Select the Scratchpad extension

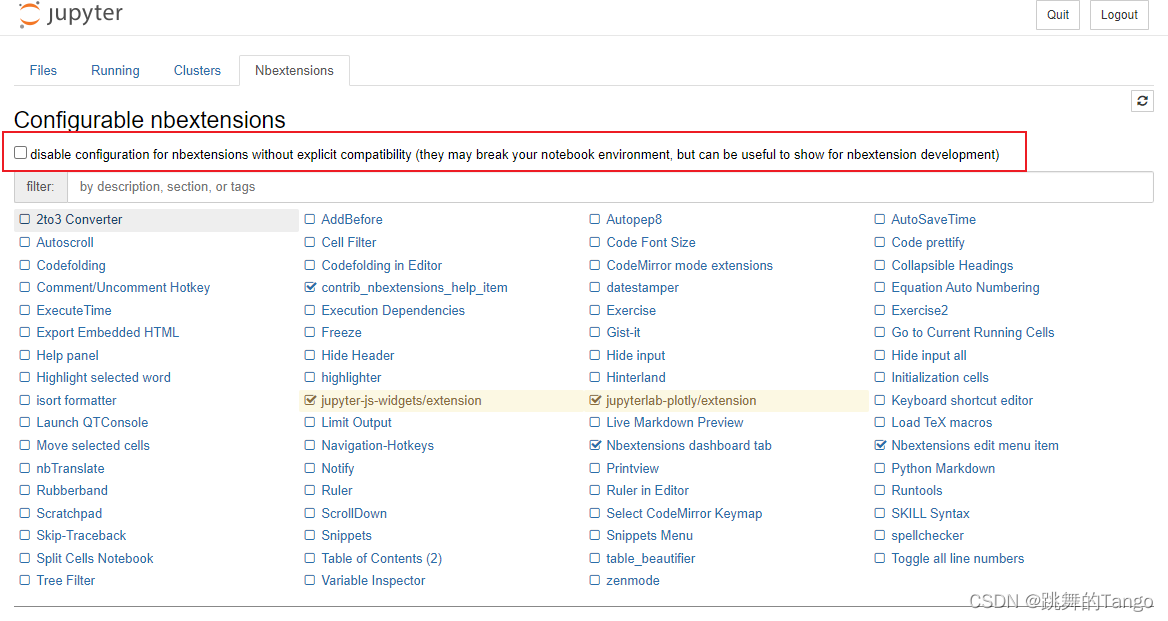click(69, 513)
